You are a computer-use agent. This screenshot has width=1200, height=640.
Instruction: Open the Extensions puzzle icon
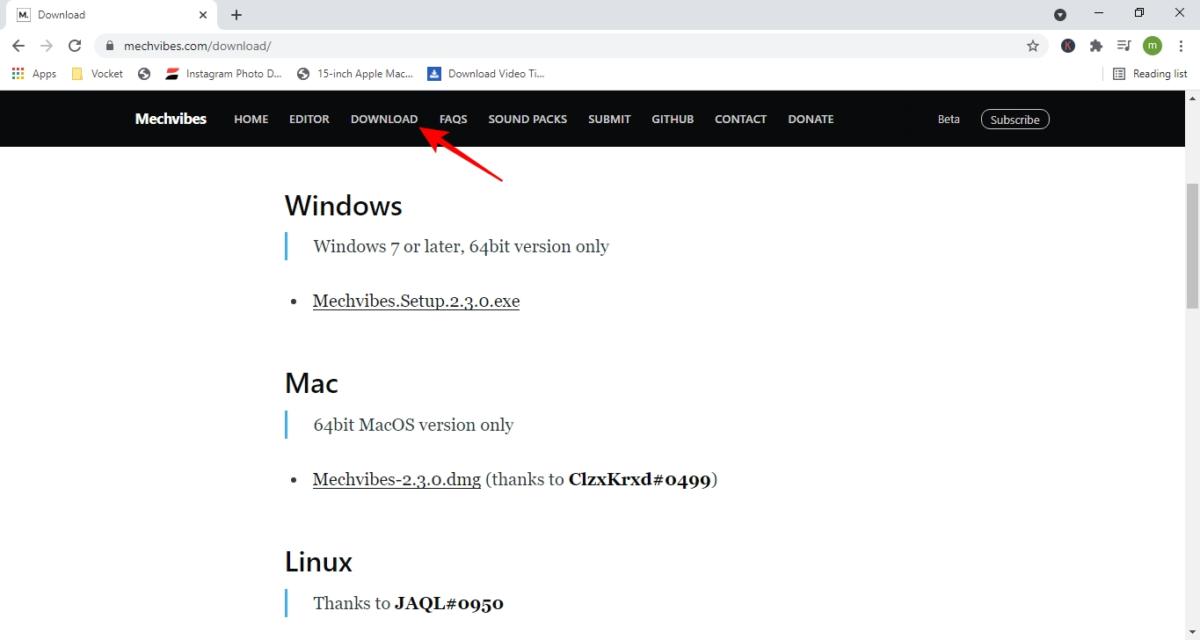click(1096, 46)
